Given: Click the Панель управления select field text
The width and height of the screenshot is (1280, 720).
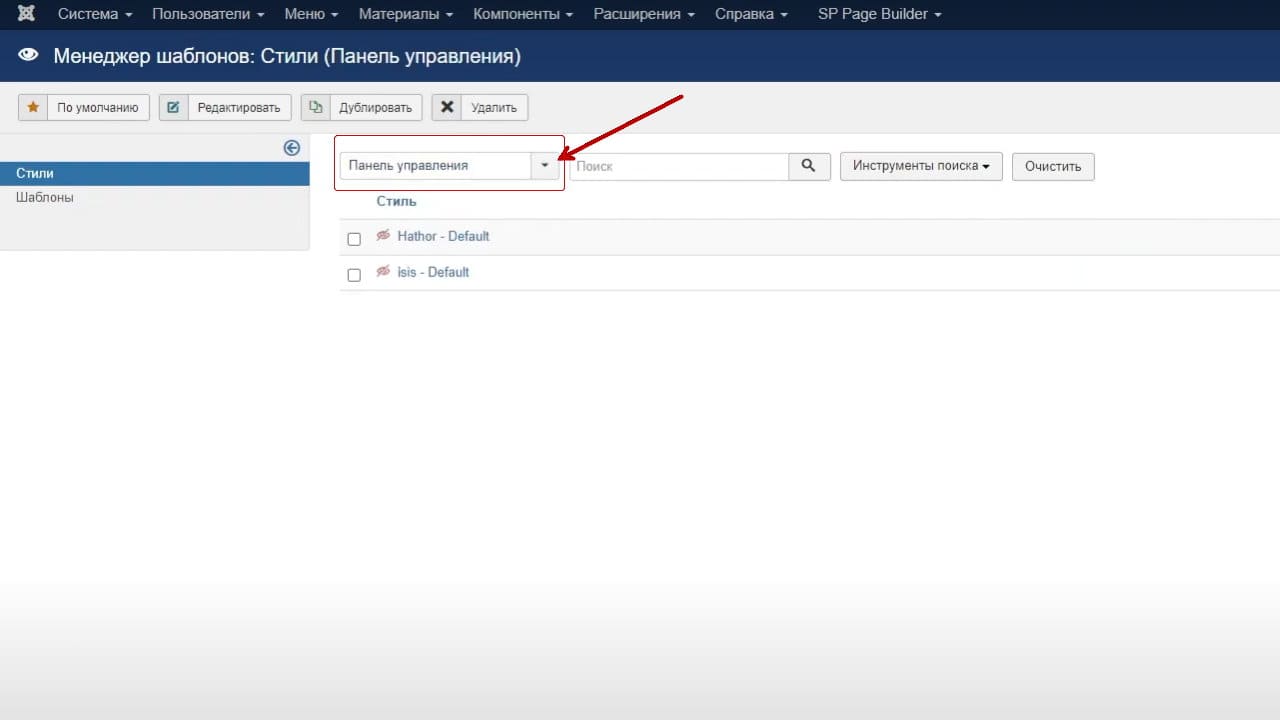Looking at the screenshot, I should [408, 166].
